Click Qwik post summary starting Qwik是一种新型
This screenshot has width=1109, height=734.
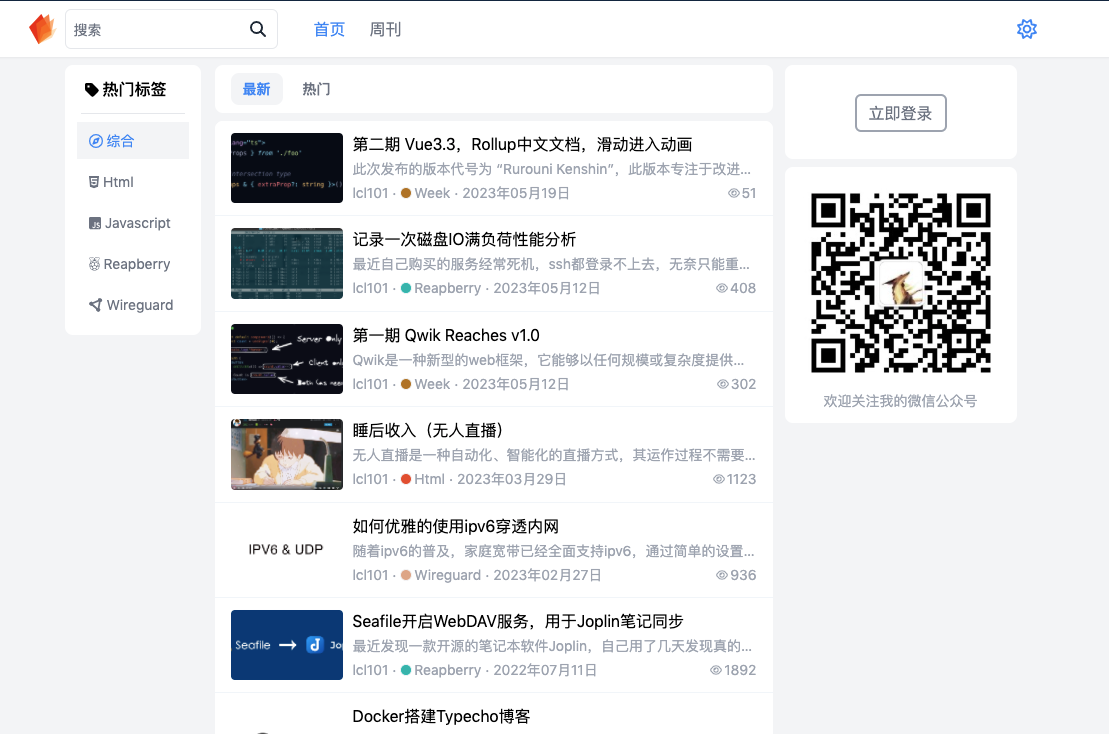point(548,360)
